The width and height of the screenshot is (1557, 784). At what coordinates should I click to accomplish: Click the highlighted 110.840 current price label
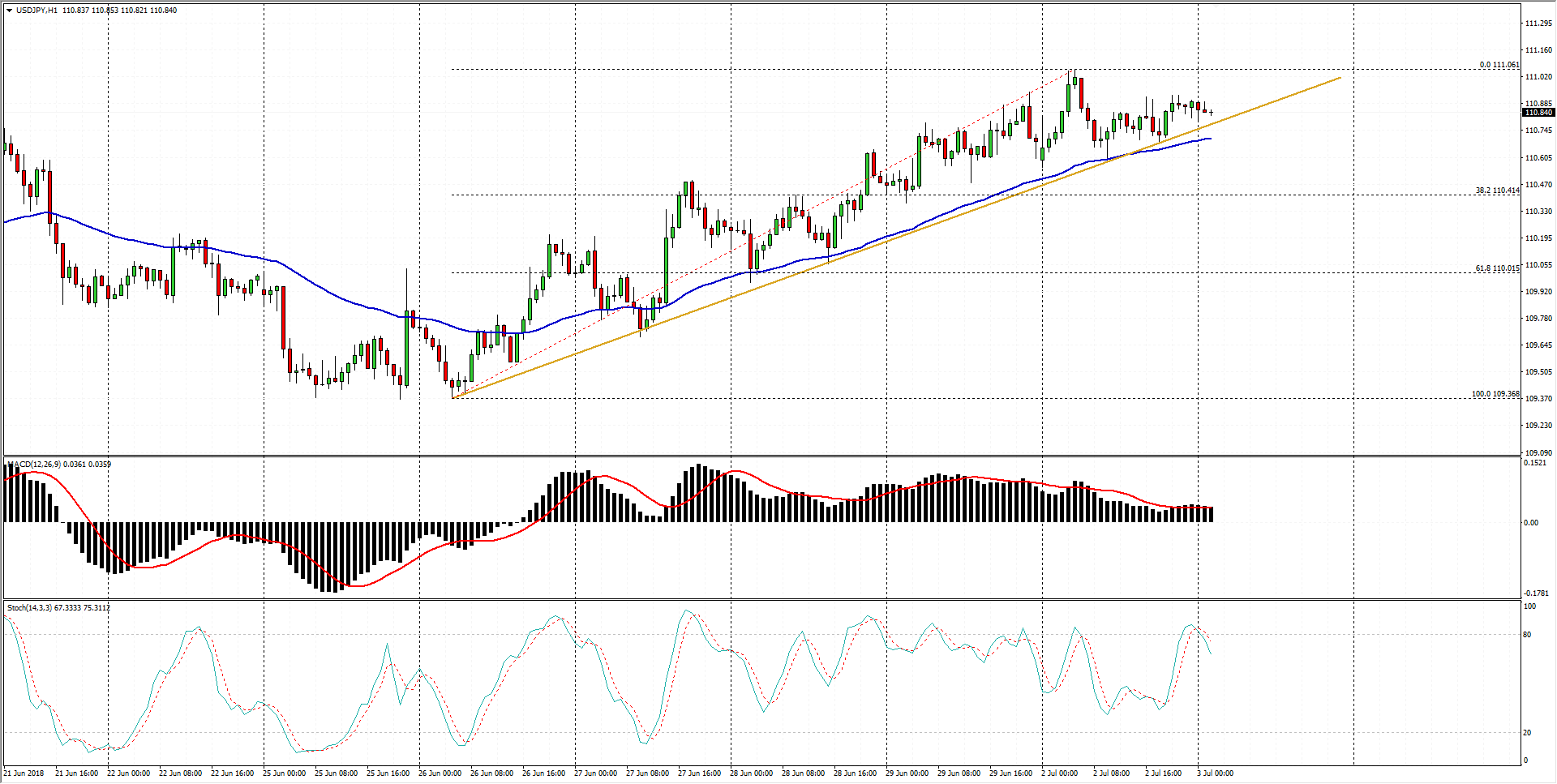click(1538, 113)
